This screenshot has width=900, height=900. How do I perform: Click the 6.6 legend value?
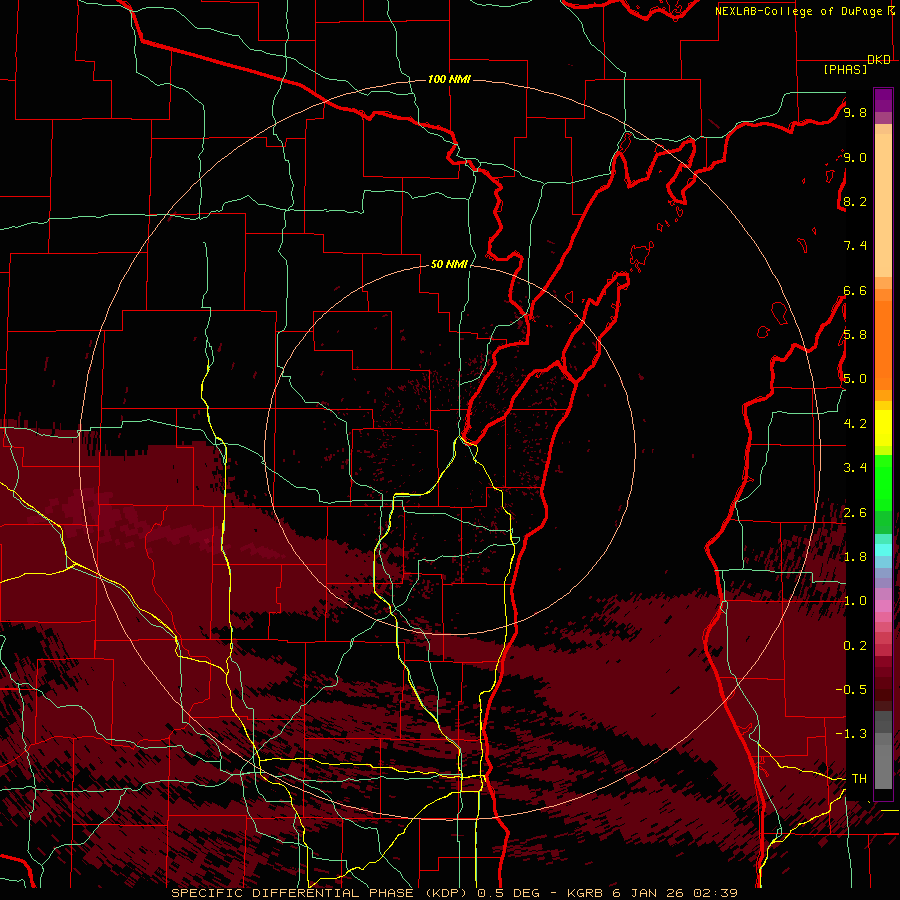pyautogui.click(x=855, y=290)
